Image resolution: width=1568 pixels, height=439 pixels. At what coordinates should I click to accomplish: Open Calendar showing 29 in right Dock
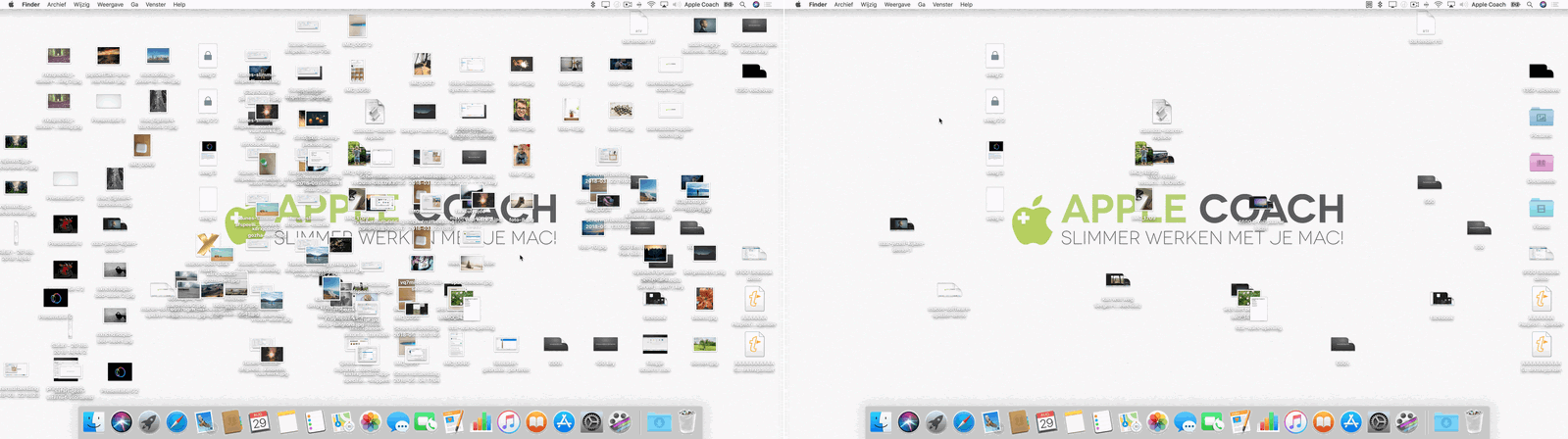coord(1046,422)
